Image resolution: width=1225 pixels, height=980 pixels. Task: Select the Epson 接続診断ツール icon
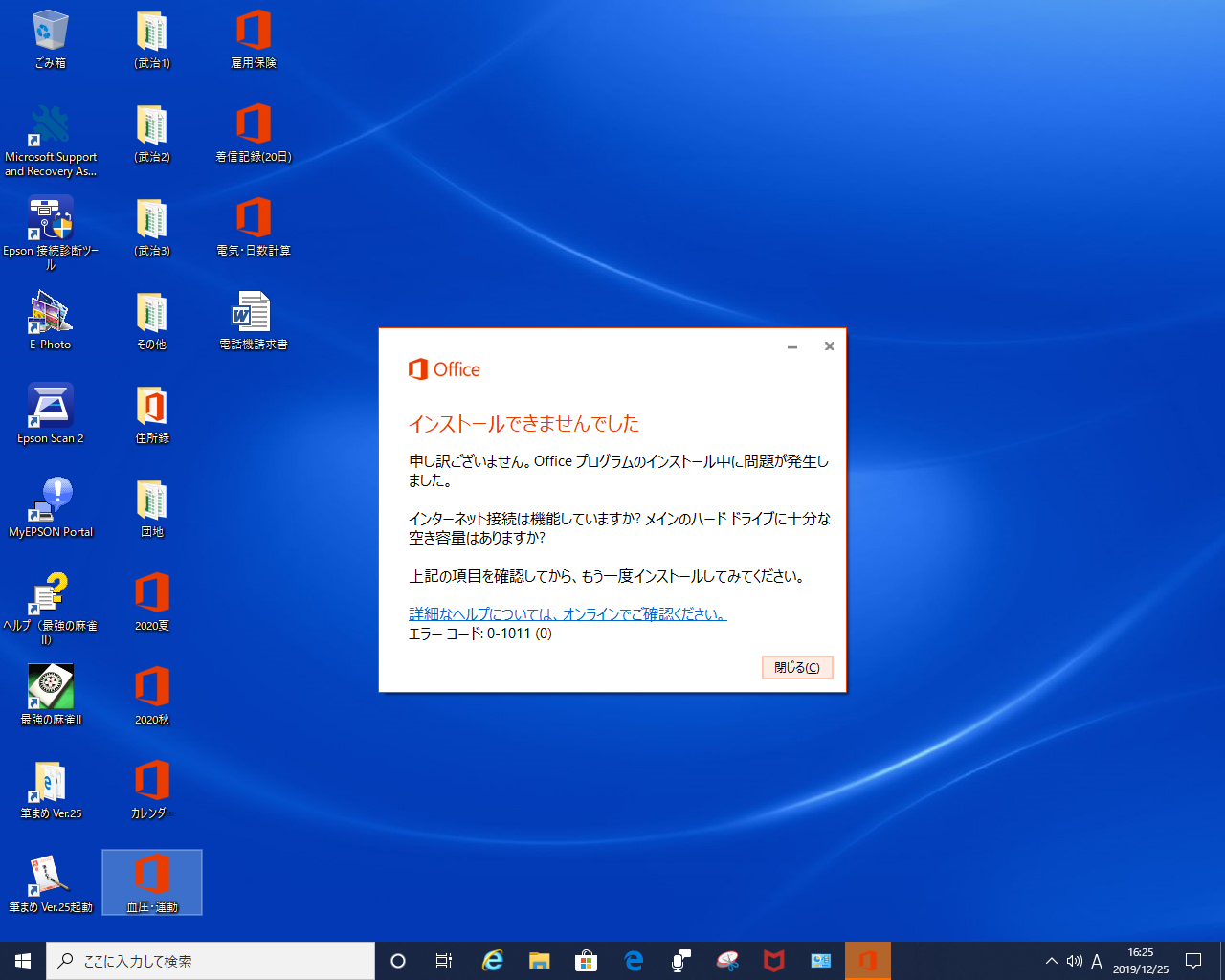click(x=51, y=234)
